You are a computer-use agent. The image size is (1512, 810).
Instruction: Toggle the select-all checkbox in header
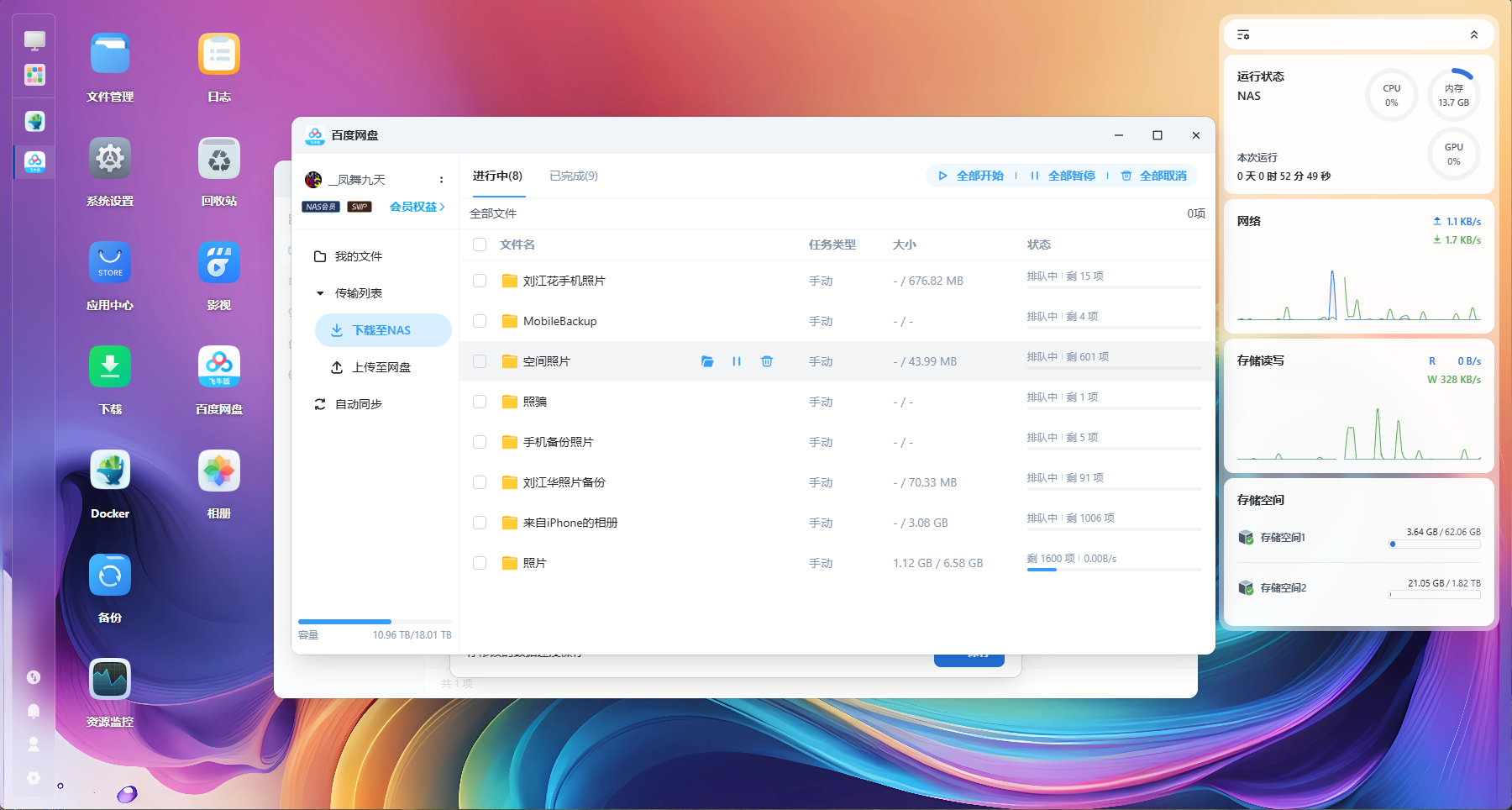[x=480, y=245]
